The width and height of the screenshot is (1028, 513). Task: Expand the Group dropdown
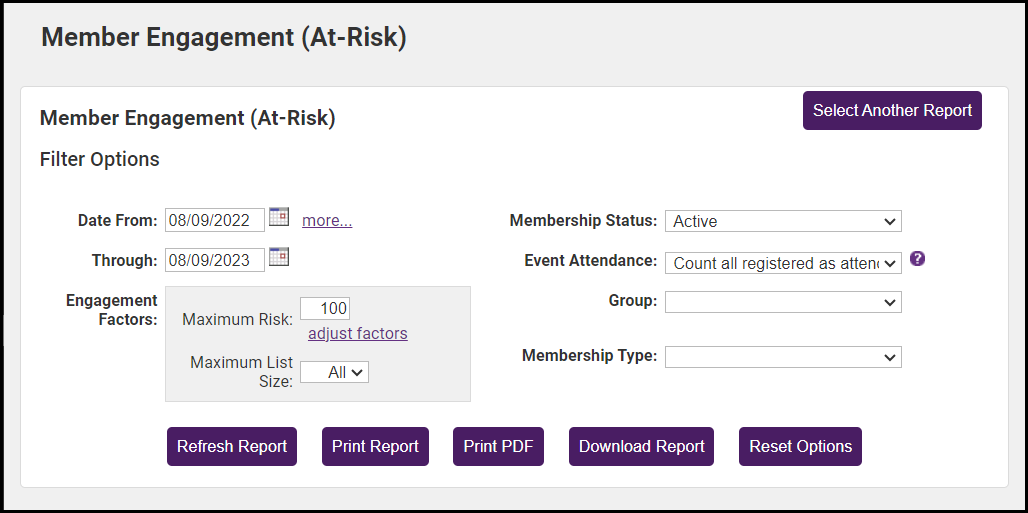tap(782, 302)
